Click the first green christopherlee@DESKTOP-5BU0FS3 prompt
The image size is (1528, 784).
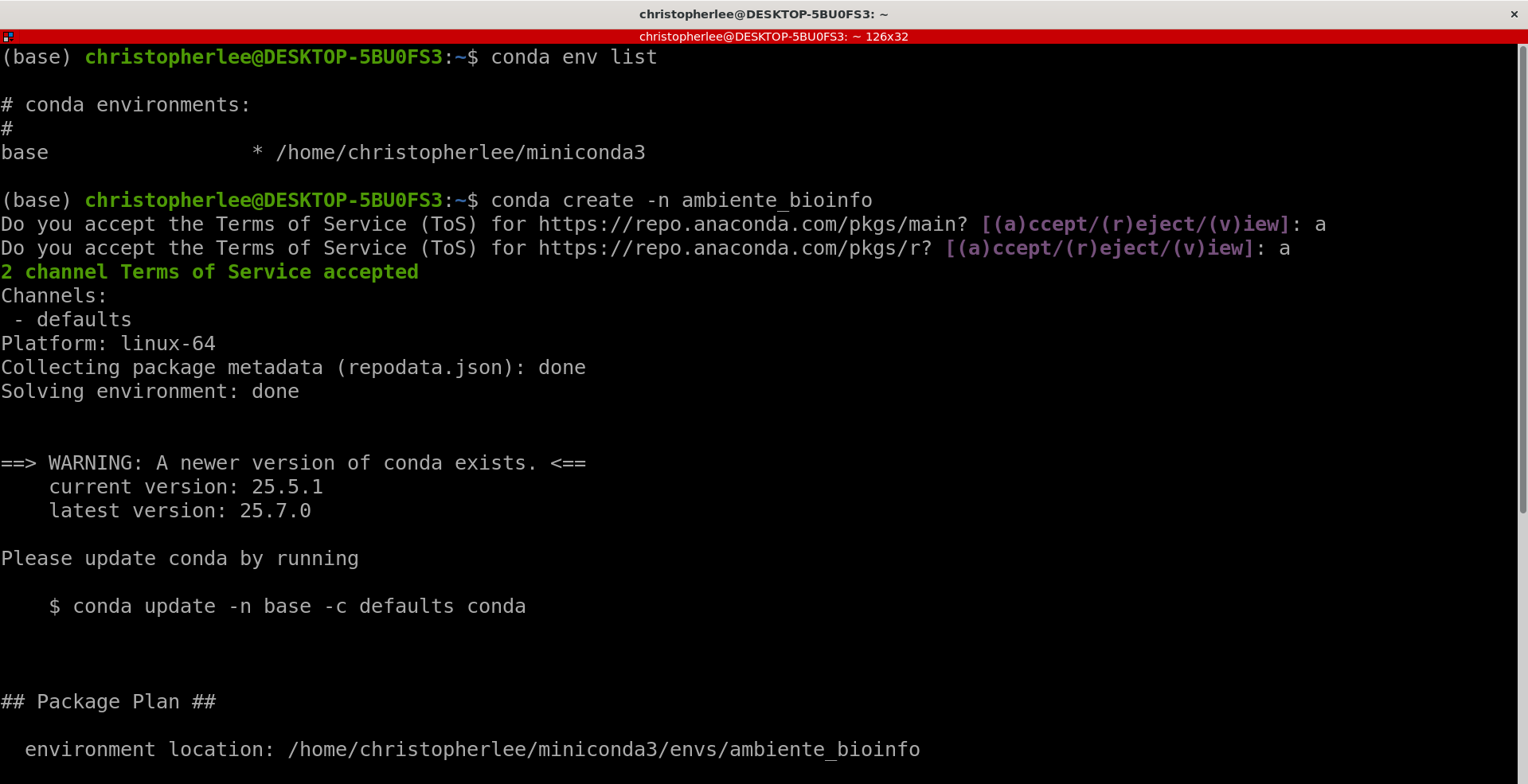[264, 57]
